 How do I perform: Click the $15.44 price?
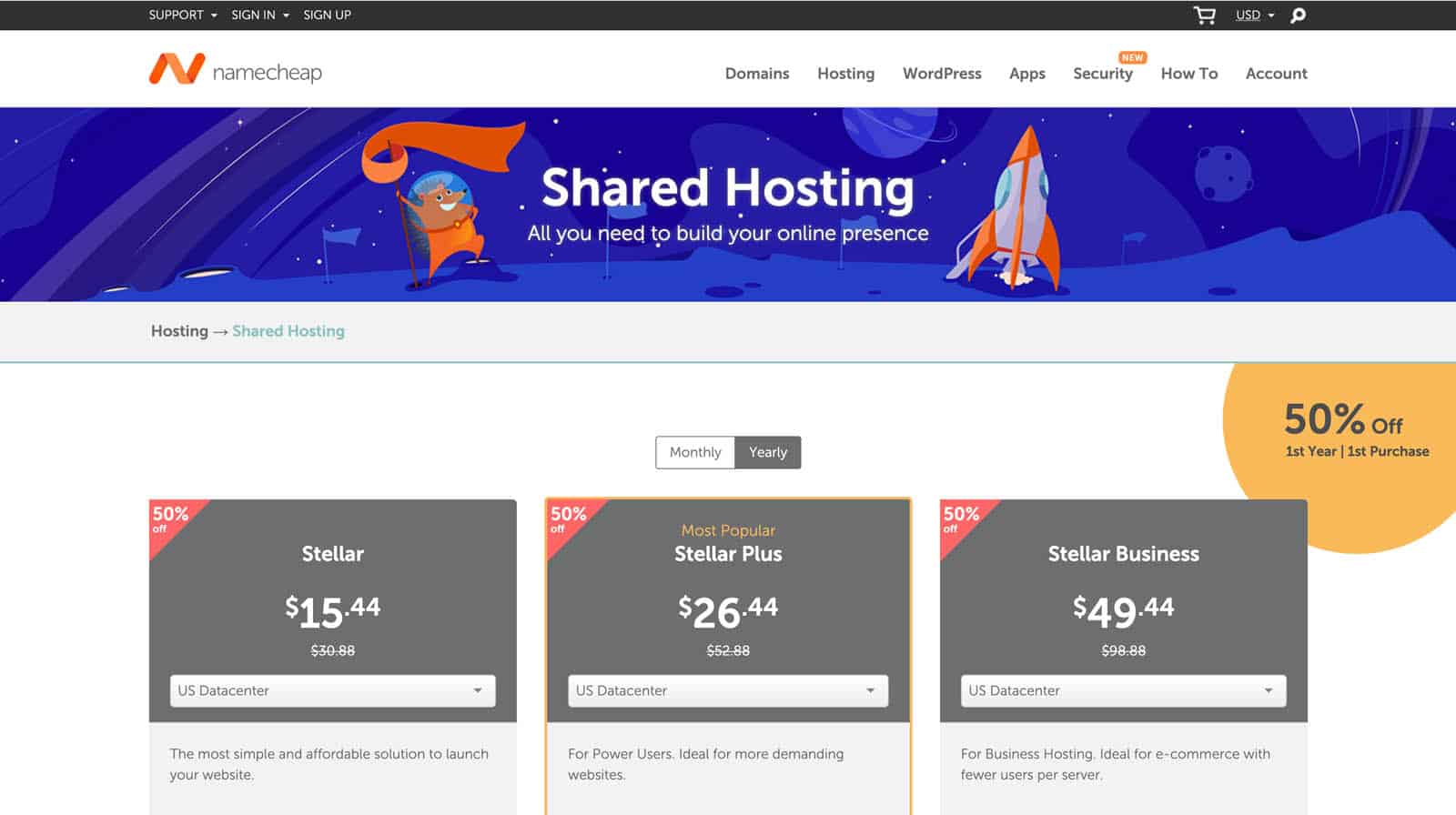click(332, 611)
